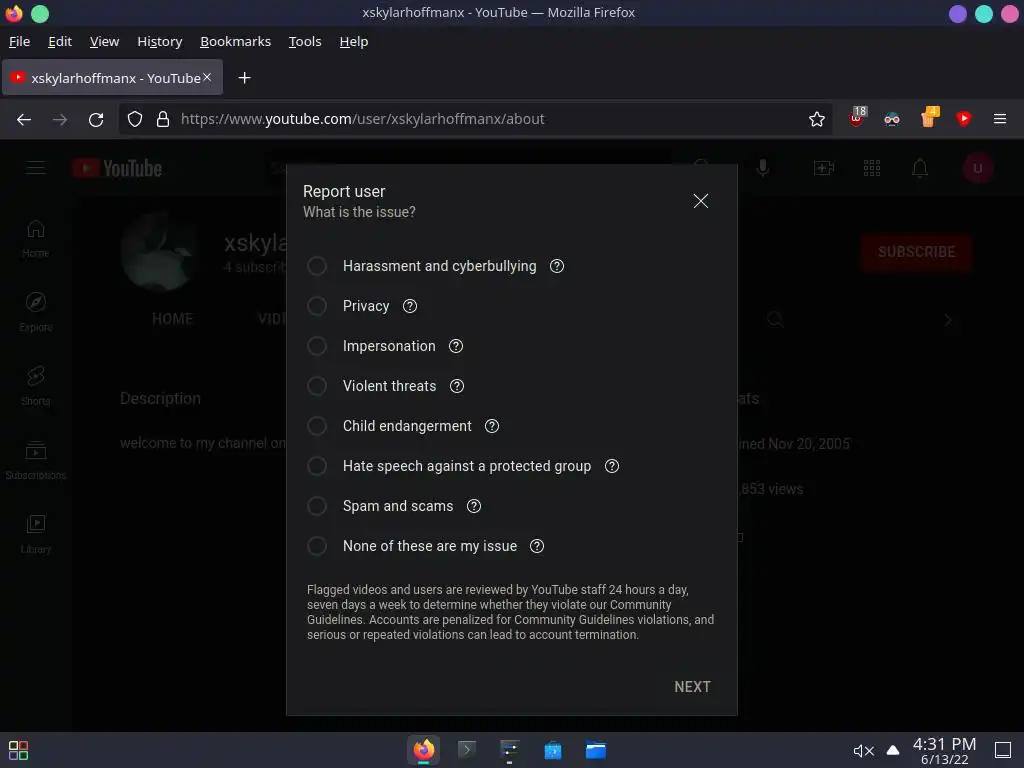The width and height of the screenshot is (1024, 768).
Task: Click the red YouTube extension icon
Action: pos(963,118)
